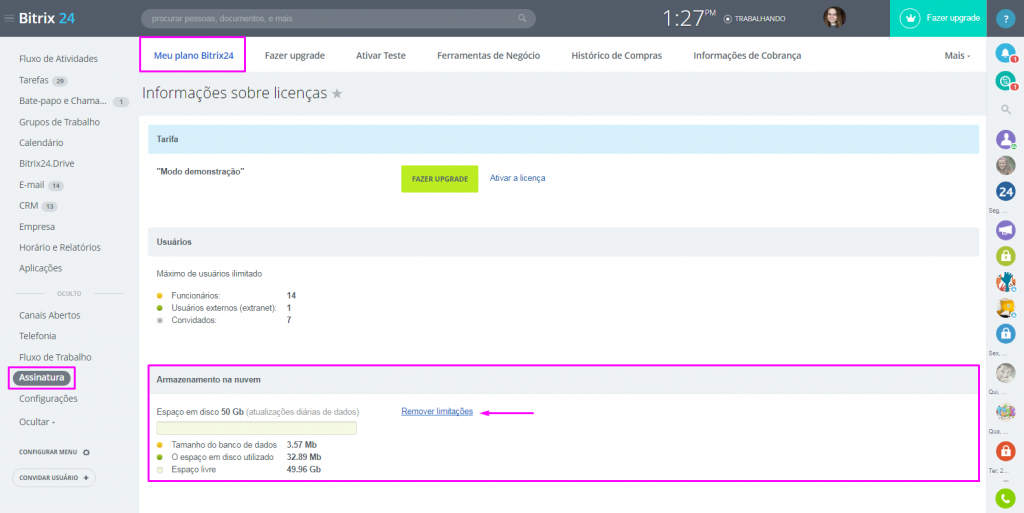This screenshot has height=513, width=1024.
Task: Open the help question mark icon
Action: point(1006,18)
